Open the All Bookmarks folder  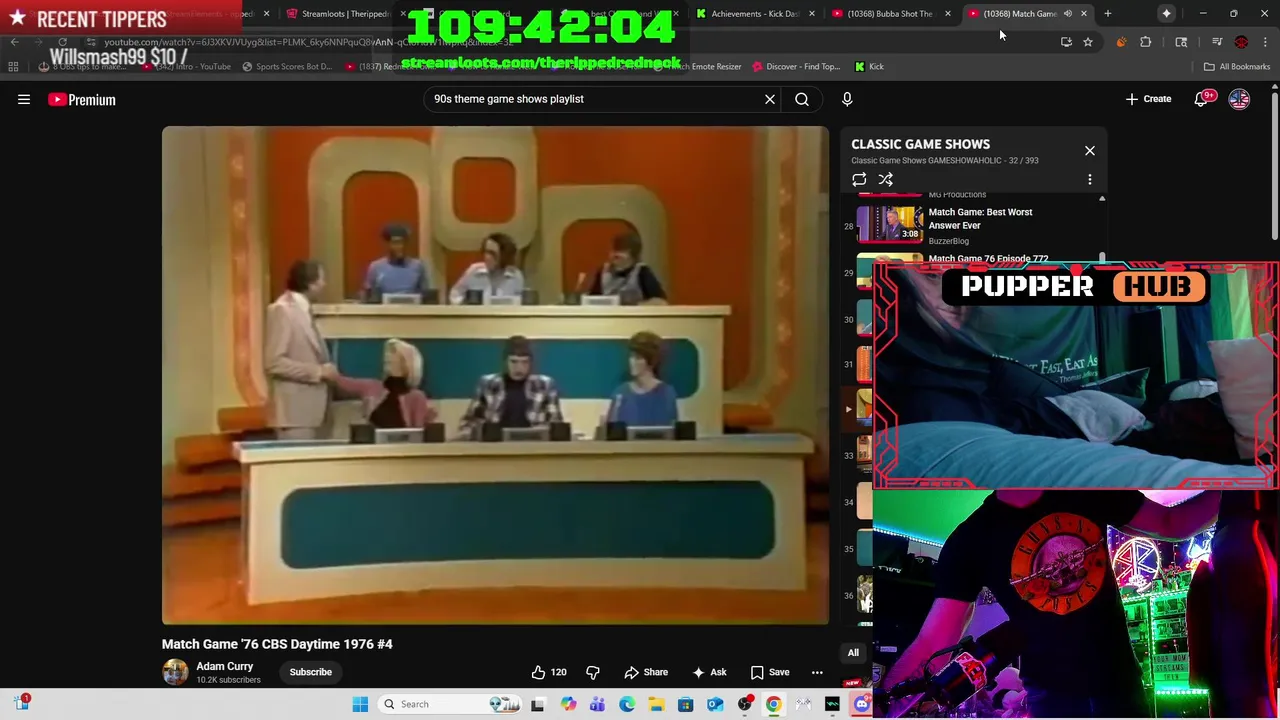[x=1237, y=67]
